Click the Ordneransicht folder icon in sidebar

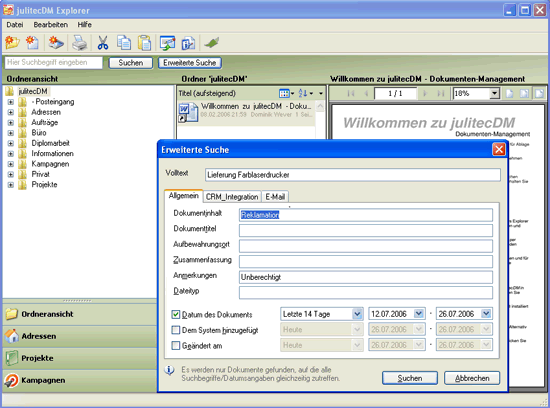click(11, 314)
